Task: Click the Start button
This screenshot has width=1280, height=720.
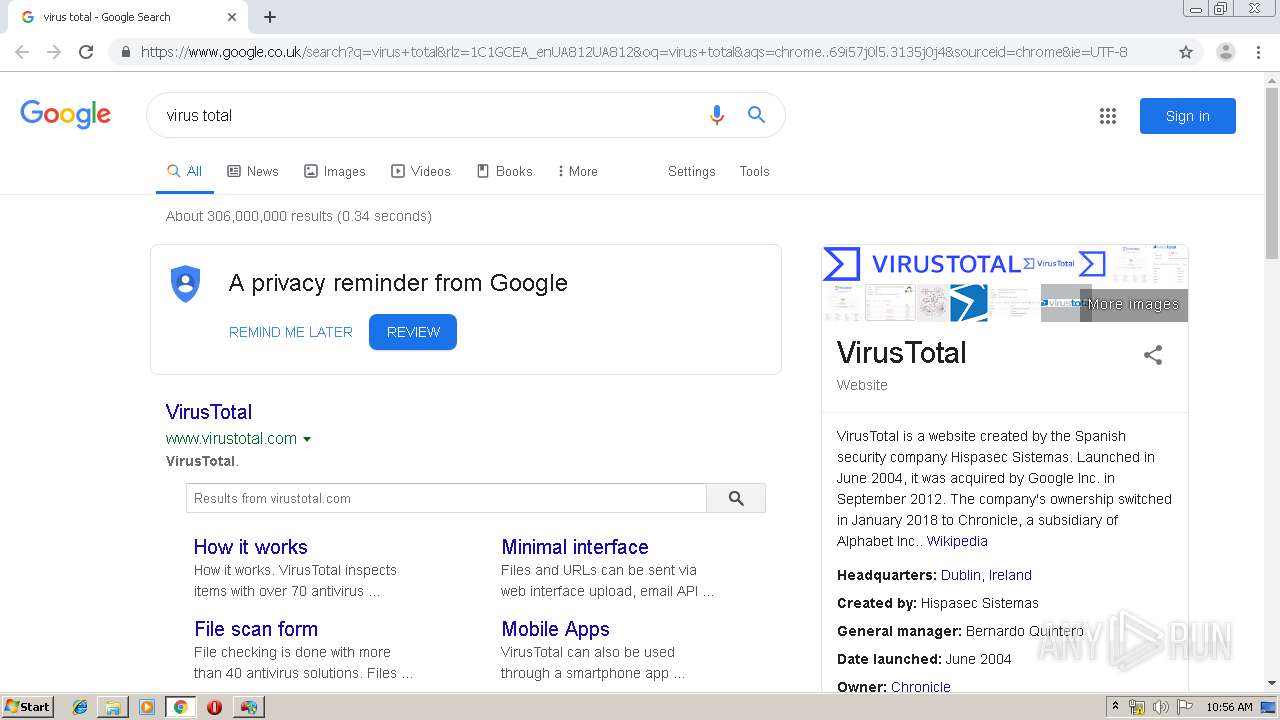Action: click(27, 707)
